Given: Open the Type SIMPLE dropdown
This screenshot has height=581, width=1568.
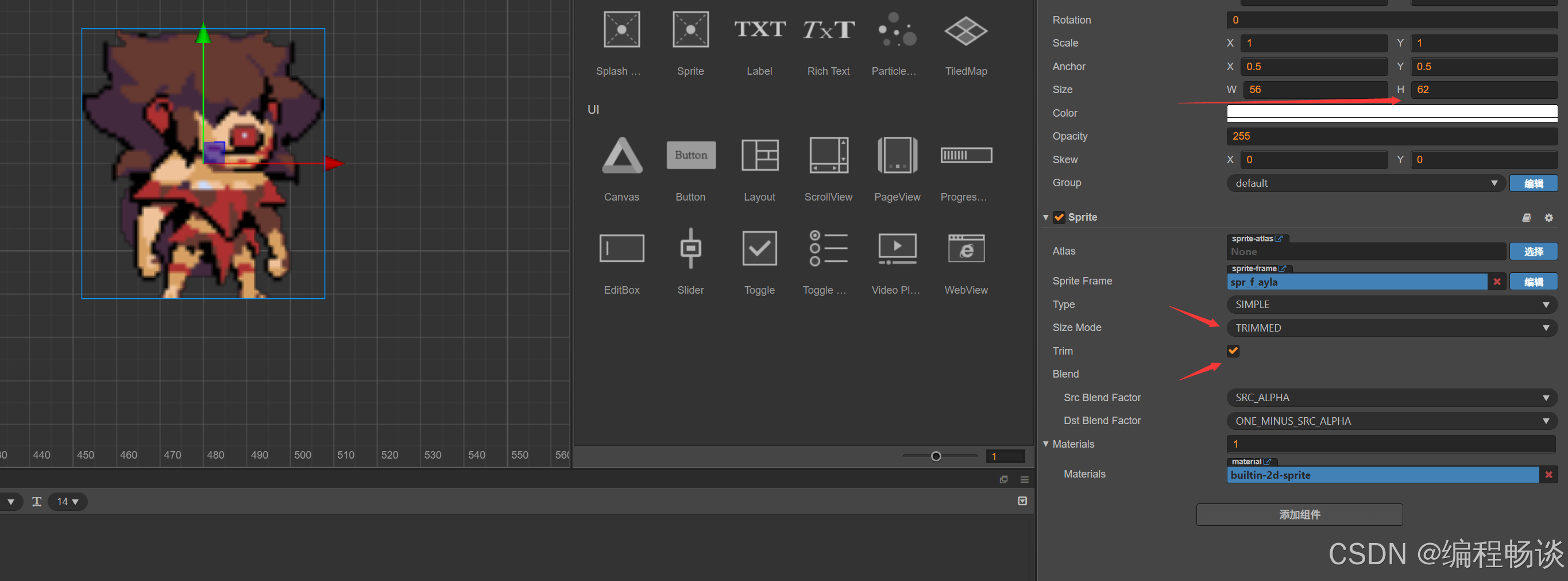Looking at the screenshot, I should (x=1392, y=305).
